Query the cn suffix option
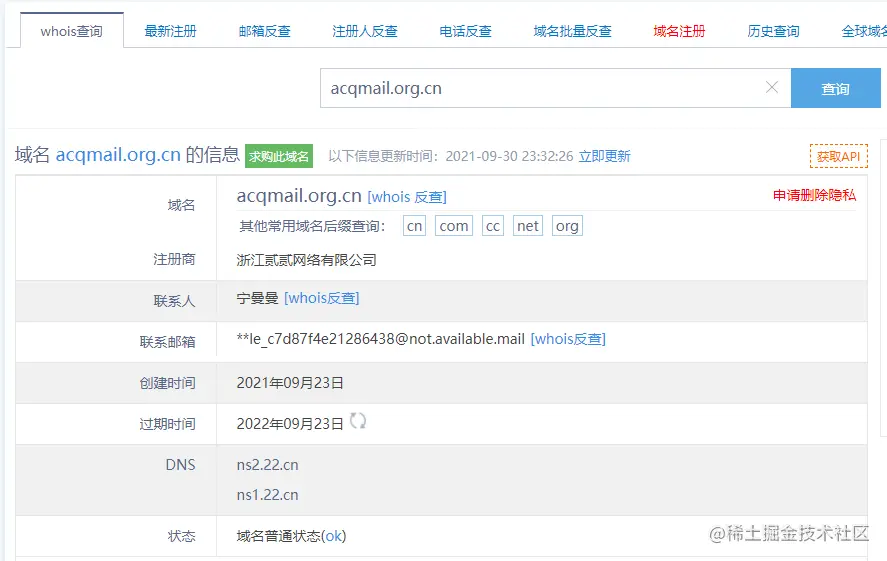Viewport: 887px width, 561px height. point(414,226)
